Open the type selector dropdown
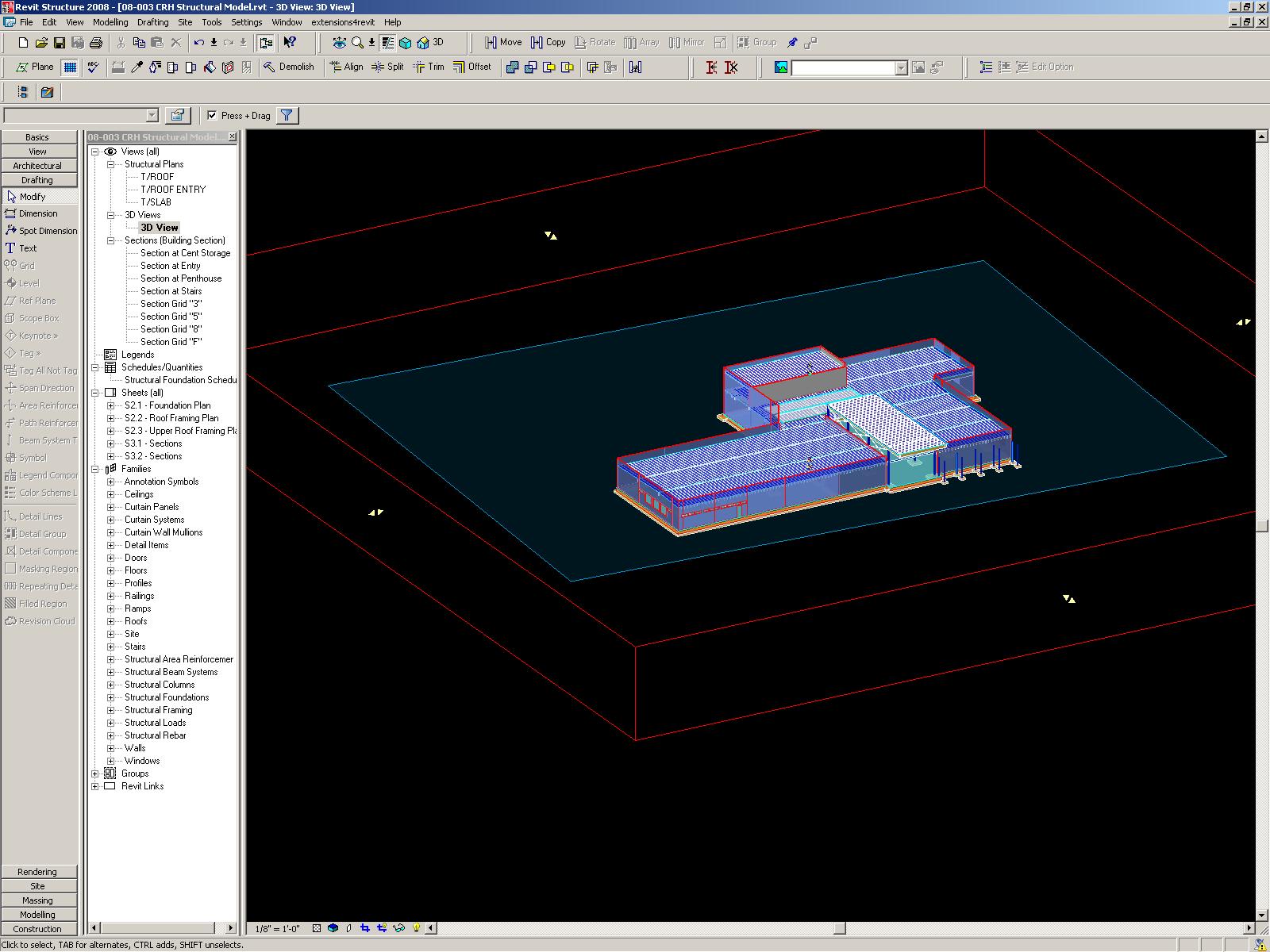This screenshot has height=952, width=1270. point(152,116)
